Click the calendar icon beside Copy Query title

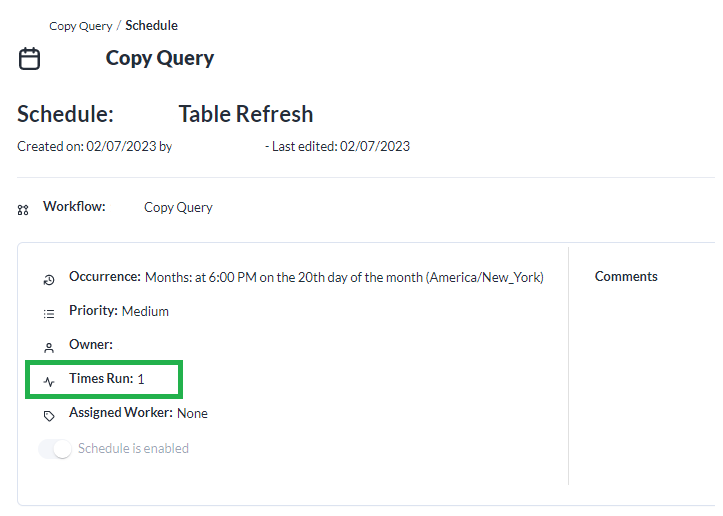30,59
